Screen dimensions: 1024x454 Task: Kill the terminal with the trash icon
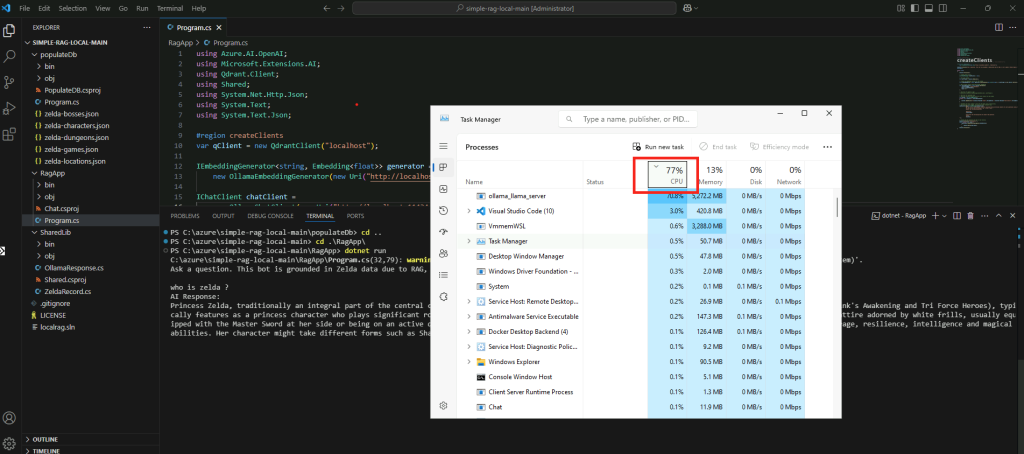(x=970, y=216)
